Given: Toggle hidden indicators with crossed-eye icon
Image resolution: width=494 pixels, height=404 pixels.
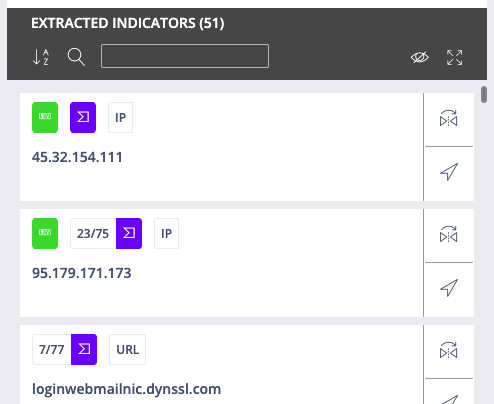Looking at the screenshot, I should [x=420, y=57].
